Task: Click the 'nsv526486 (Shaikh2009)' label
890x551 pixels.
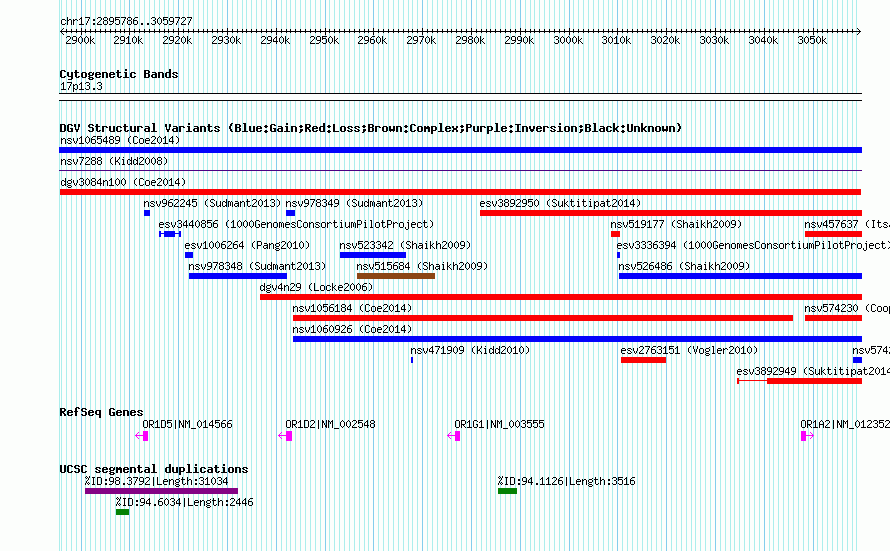Action: click(685, 266)
